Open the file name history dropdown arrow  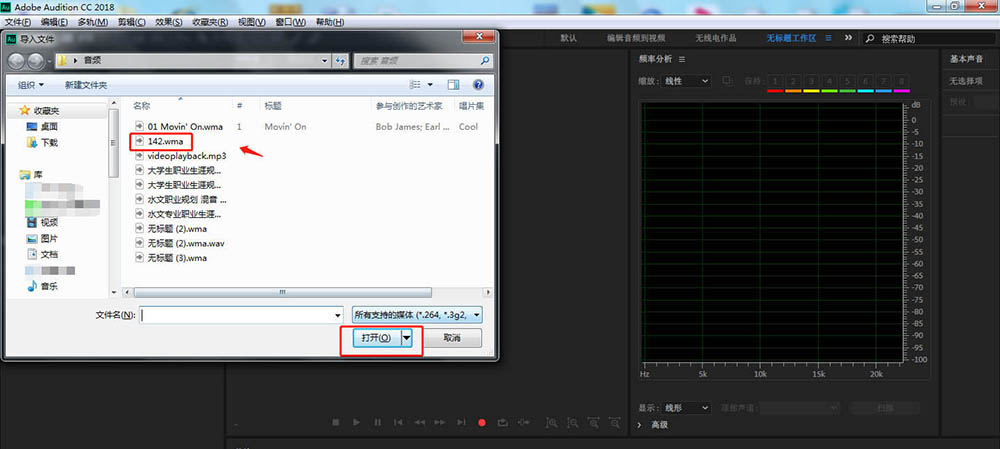click(x=338, y=316)
